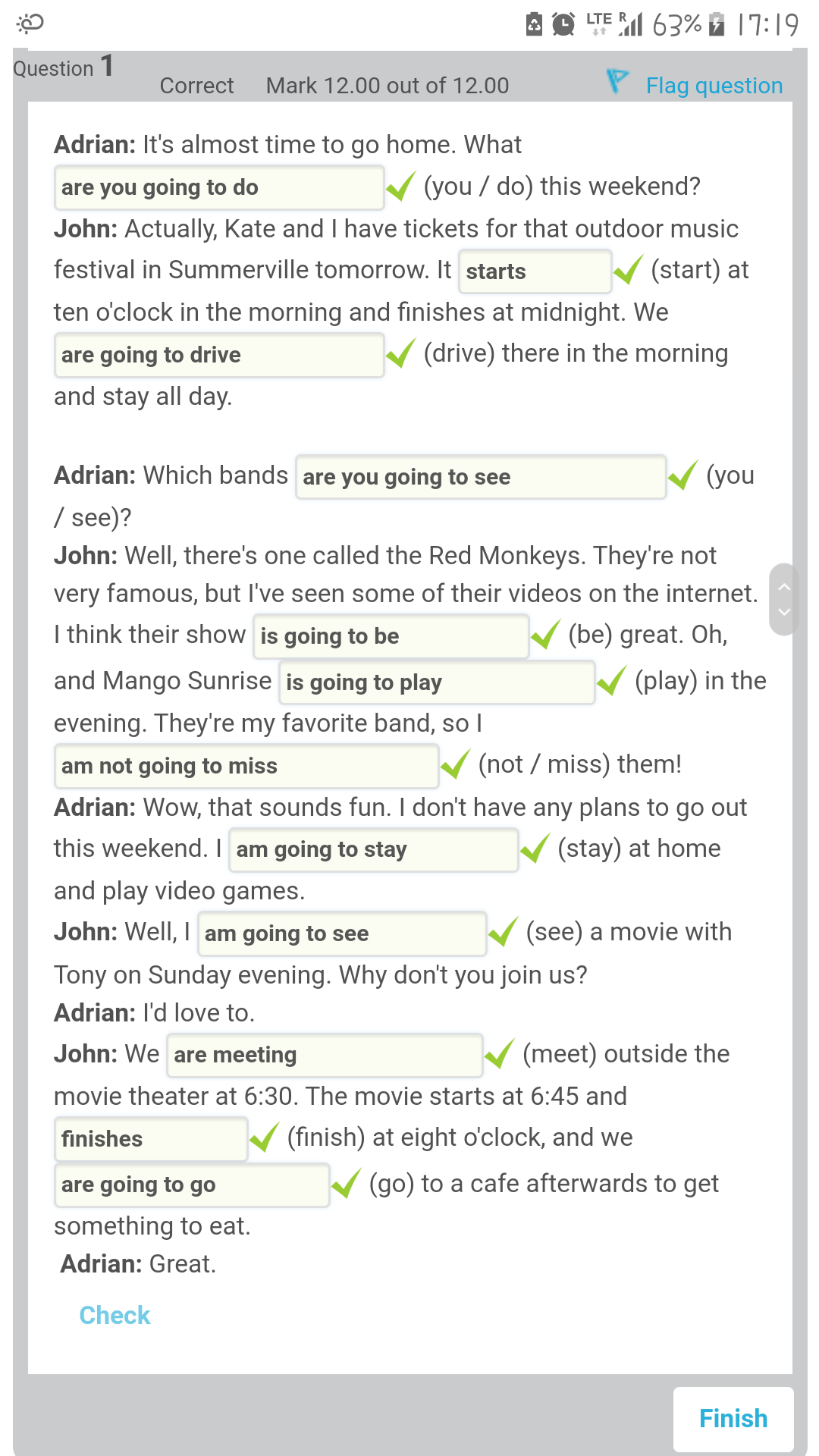Tap the battery status icon
The image size is (819, 1456).
click(717, 24)
